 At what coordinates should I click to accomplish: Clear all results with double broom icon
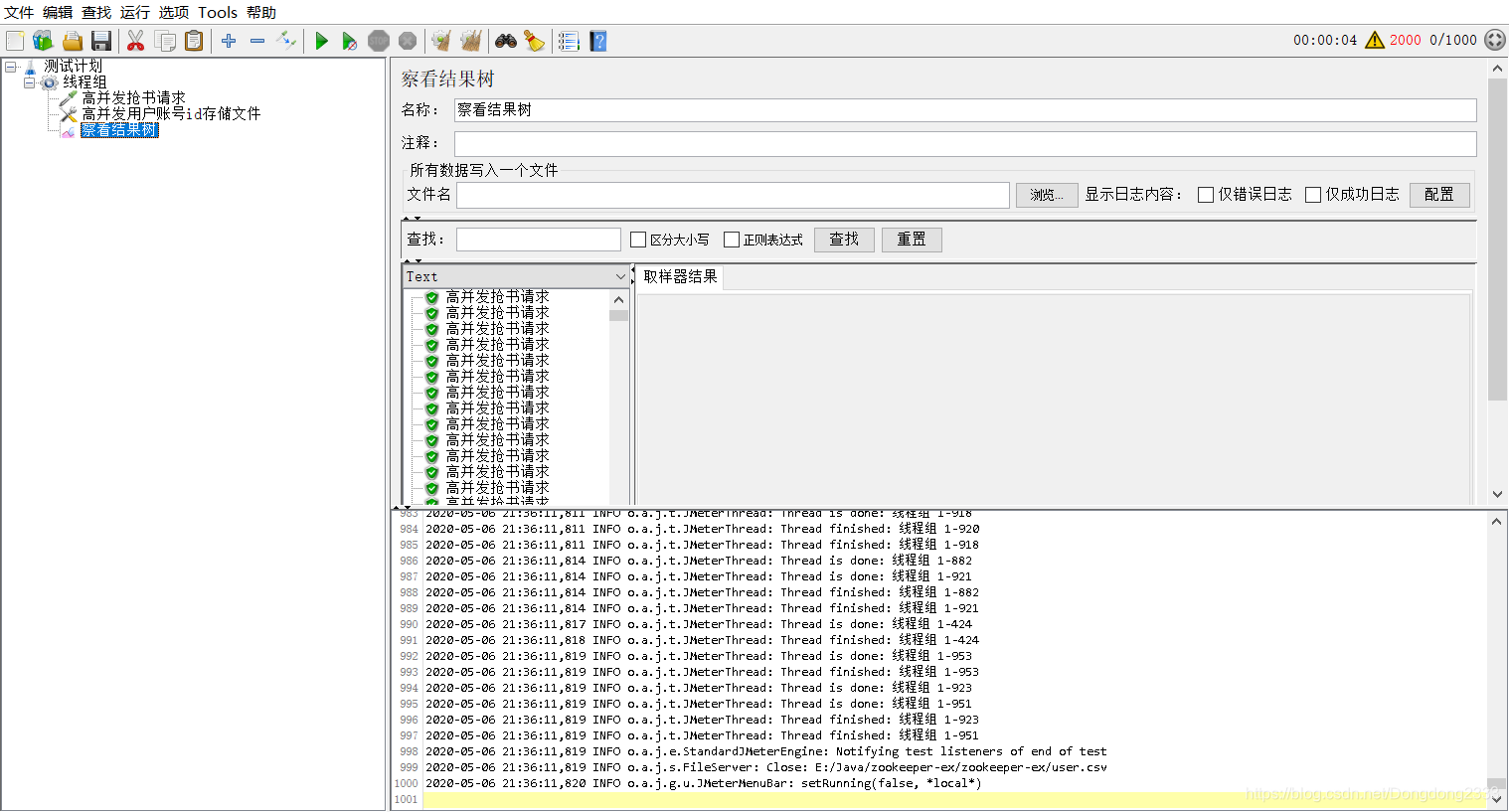click(471, 41)
